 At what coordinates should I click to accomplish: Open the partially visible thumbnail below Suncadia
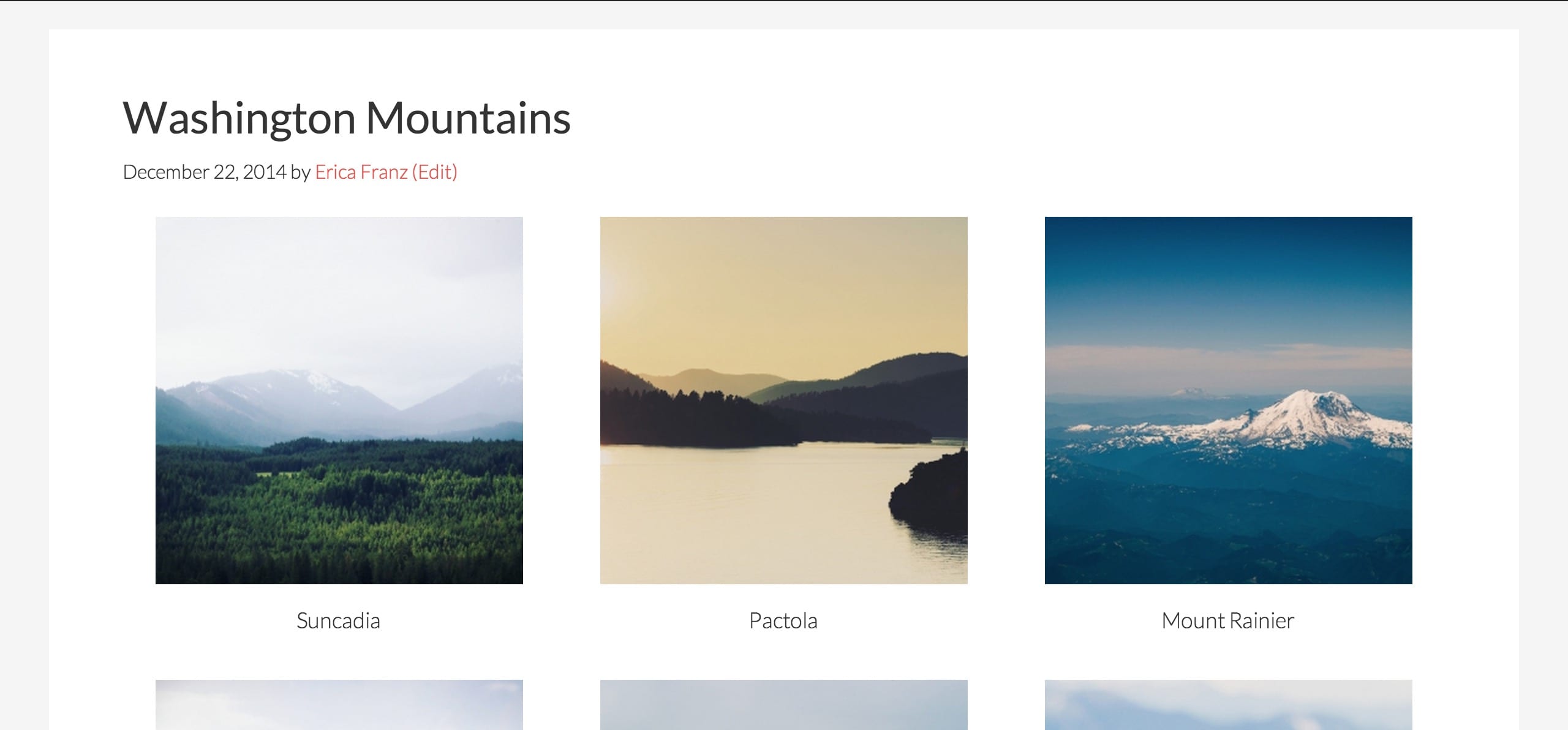click(x=339, y=705)
